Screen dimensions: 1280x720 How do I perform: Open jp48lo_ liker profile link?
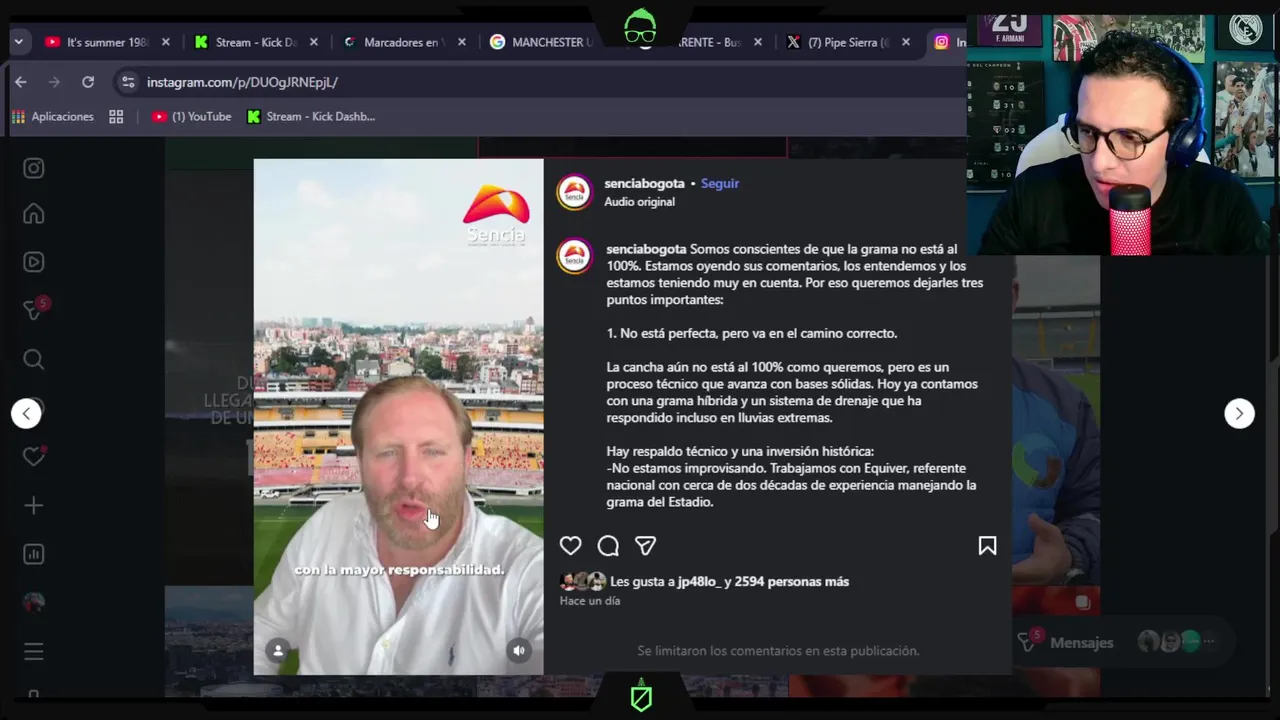pyautogui.click(x=699, y=582)
